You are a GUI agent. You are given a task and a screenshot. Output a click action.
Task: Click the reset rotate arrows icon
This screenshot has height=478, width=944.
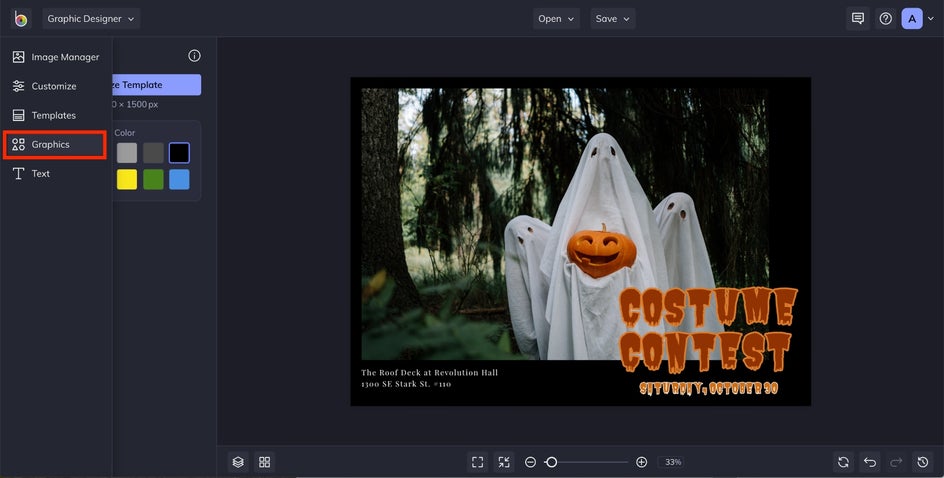[x=844, y=462]
